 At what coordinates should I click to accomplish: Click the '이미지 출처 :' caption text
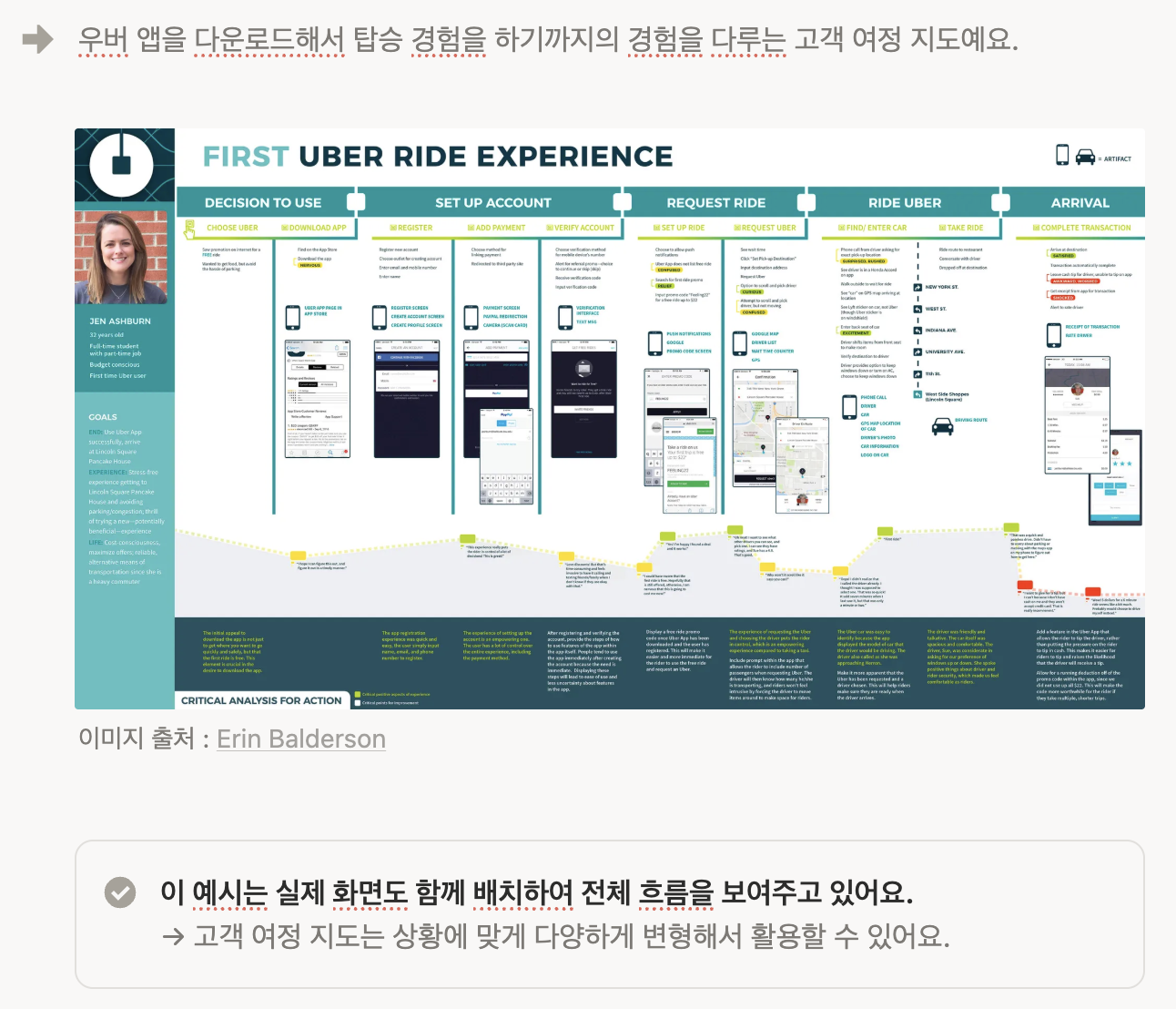click(x=144, y=739)
